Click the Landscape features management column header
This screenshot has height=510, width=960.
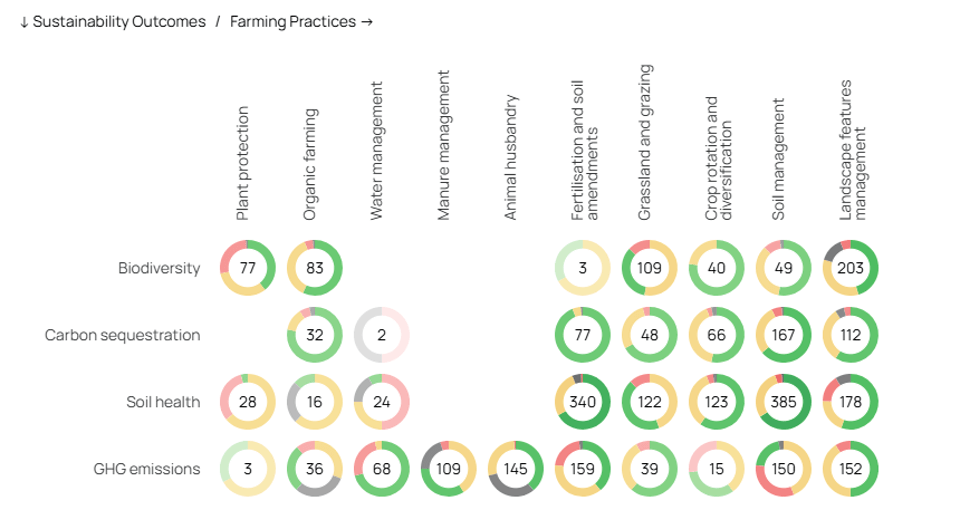click(x=853, y=150)
